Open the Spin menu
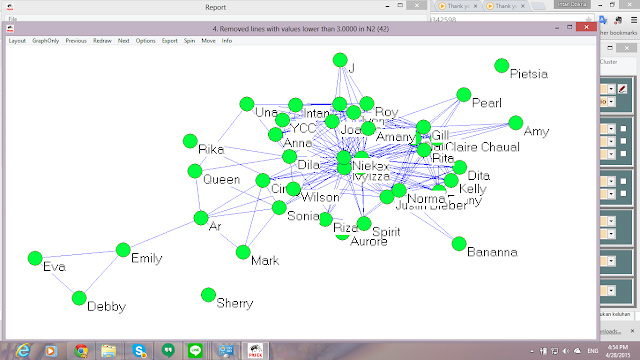 (x=189, y=41)
